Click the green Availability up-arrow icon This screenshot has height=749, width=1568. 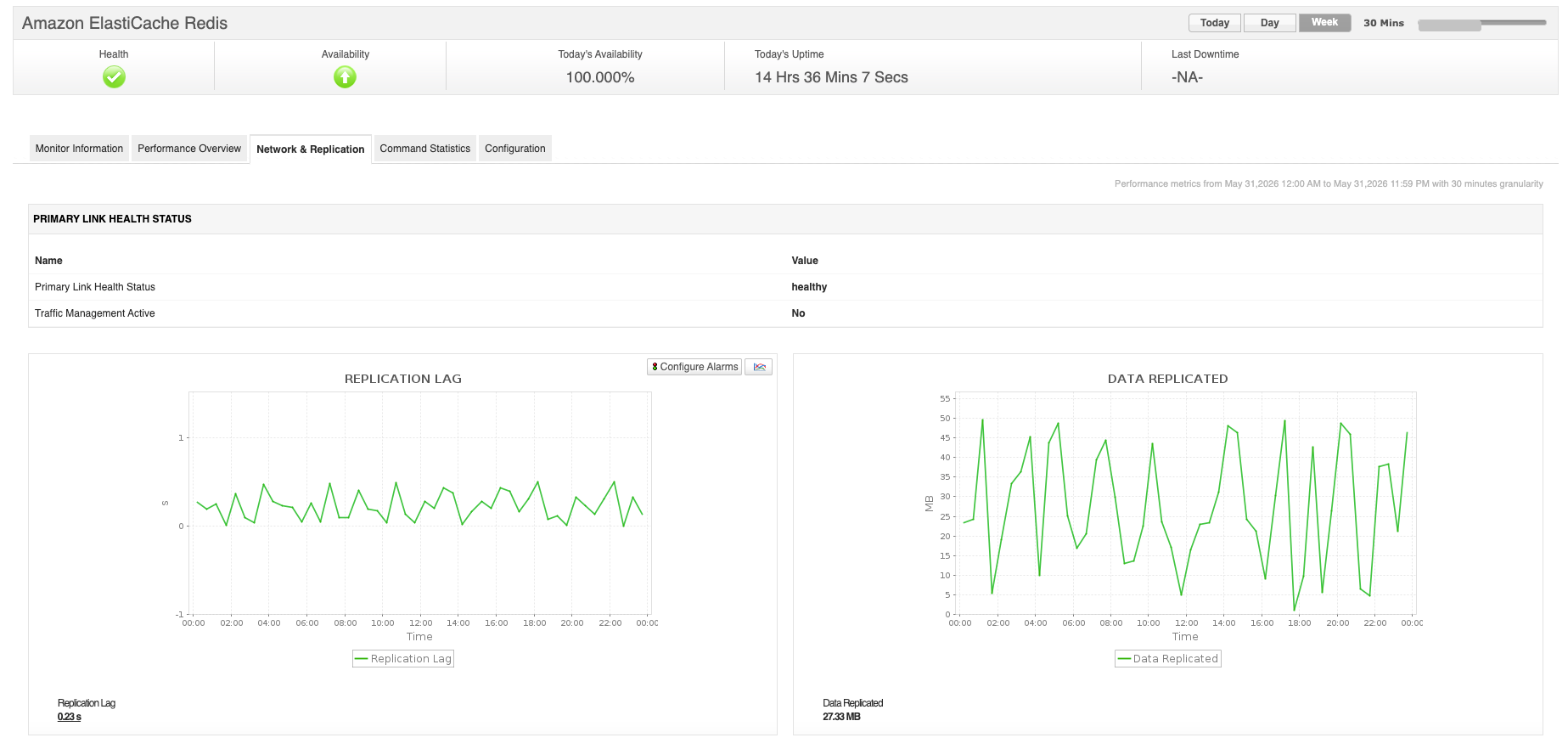click(x=345, y=77)
